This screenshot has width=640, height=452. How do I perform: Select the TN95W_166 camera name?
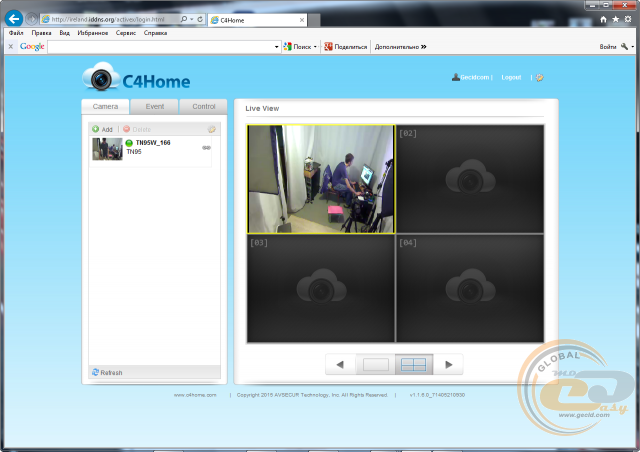coord(153,143)
